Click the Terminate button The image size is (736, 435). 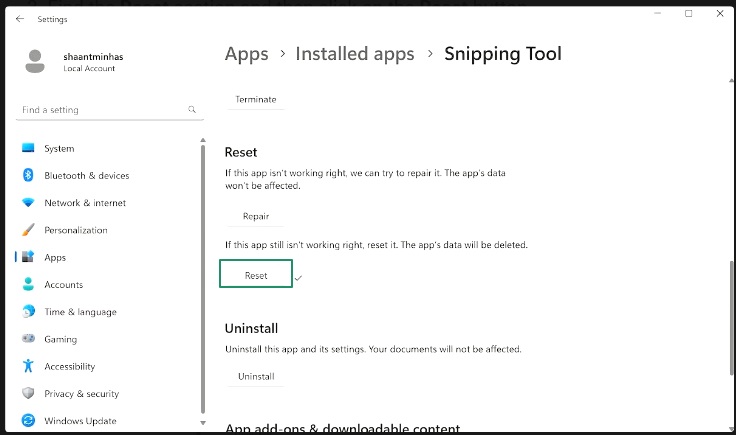click(x=256, y=99)
